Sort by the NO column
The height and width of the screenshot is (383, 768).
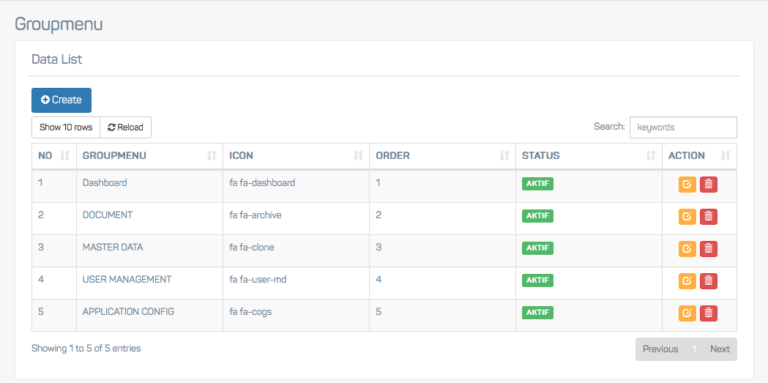coord(54,156)
